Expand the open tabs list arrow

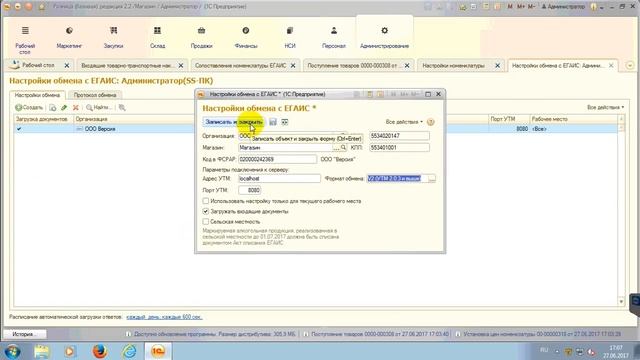(630, 66)
